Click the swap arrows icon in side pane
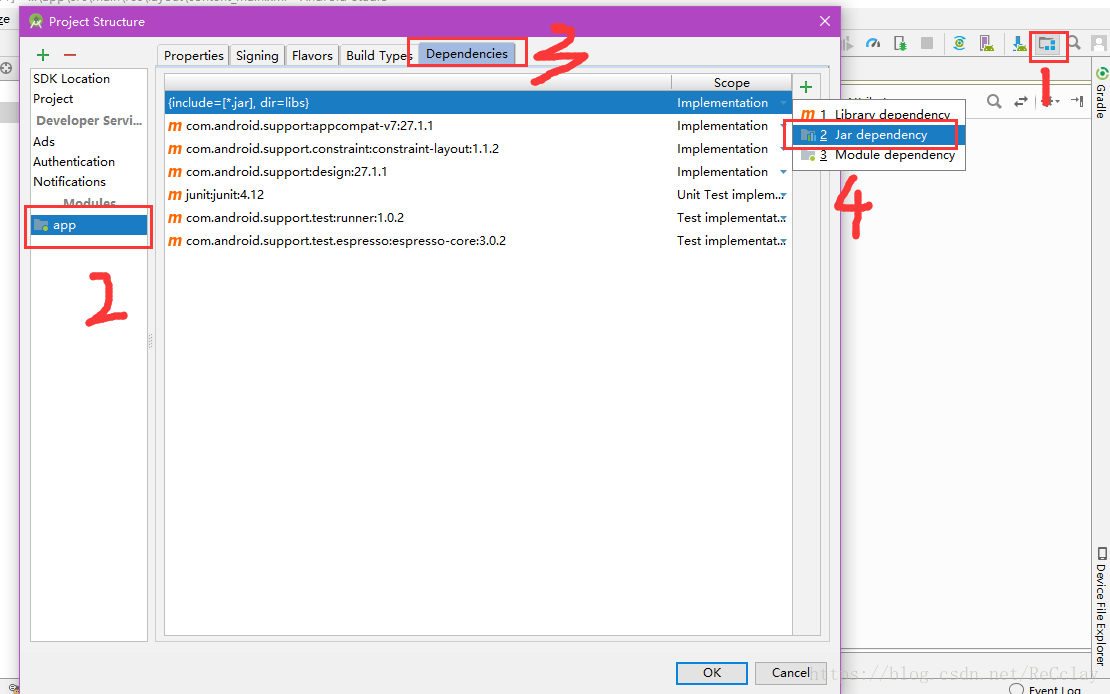The height and width of the screenshot is (694, 1110). [x=1021, y=101]
